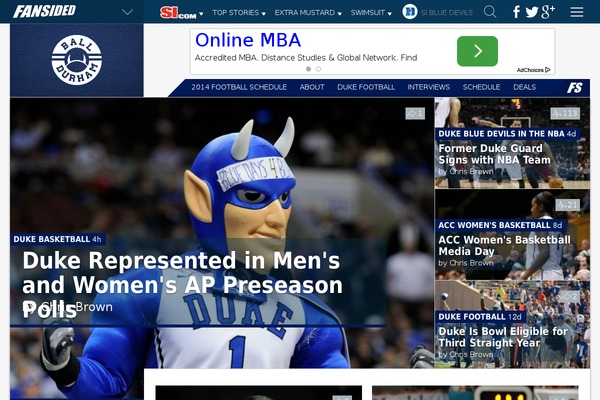Open Duke Represented in AP Preseason Polls headline

182,284
